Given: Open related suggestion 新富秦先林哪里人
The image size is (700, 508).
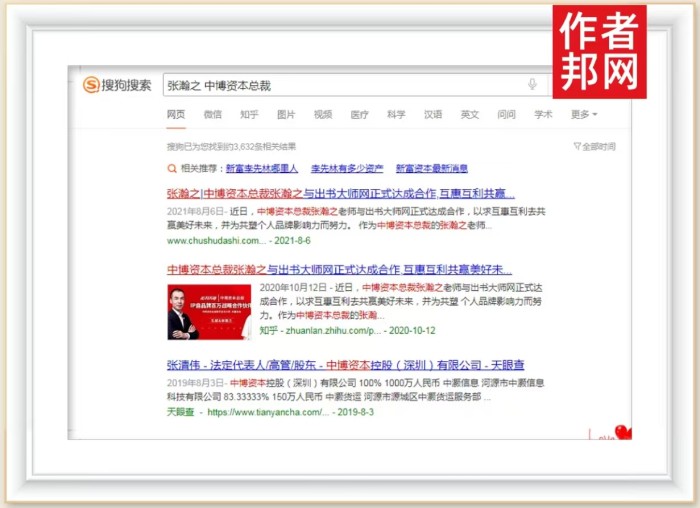Looking at the screenshot, I should 261,169.
